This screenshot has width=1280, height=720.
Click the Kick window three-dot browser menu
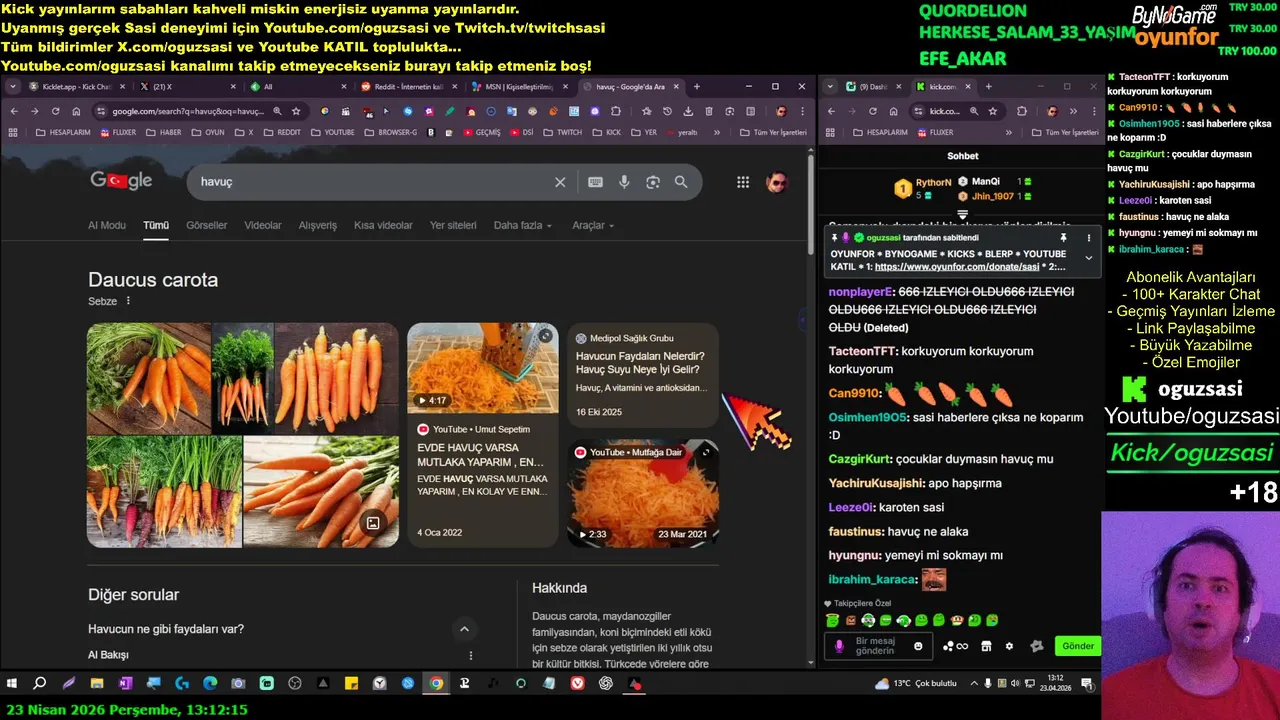[x=1094, y=111]
